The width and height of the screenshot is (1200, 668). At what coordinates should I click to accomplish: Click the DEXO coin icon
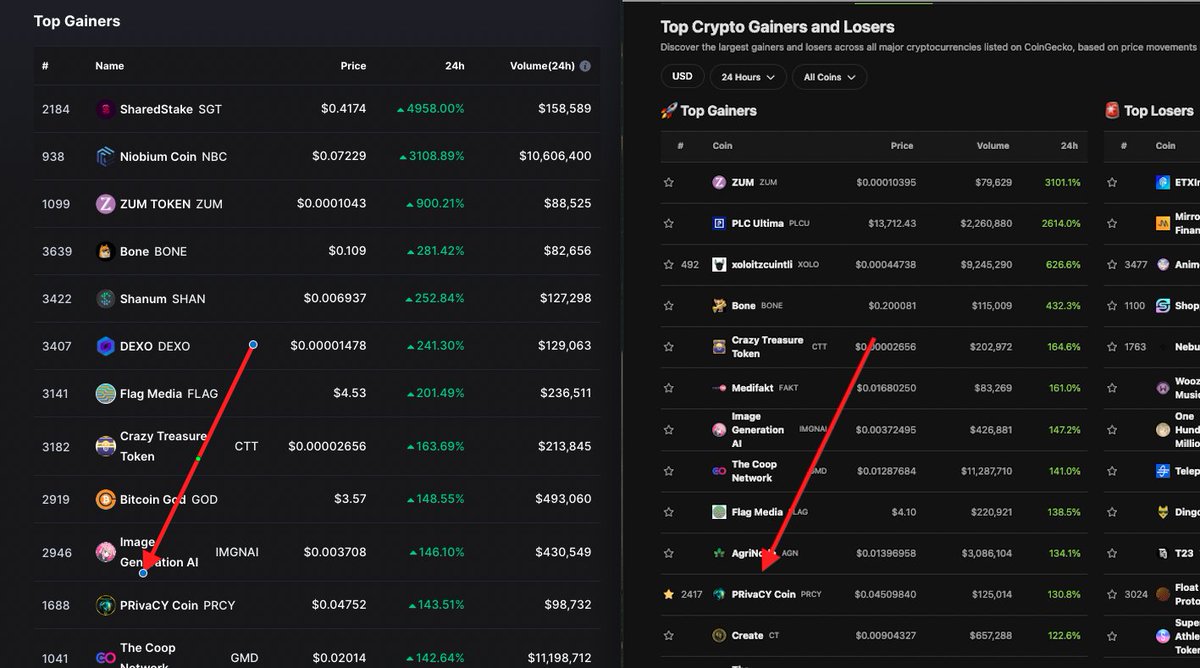point(105,346)
